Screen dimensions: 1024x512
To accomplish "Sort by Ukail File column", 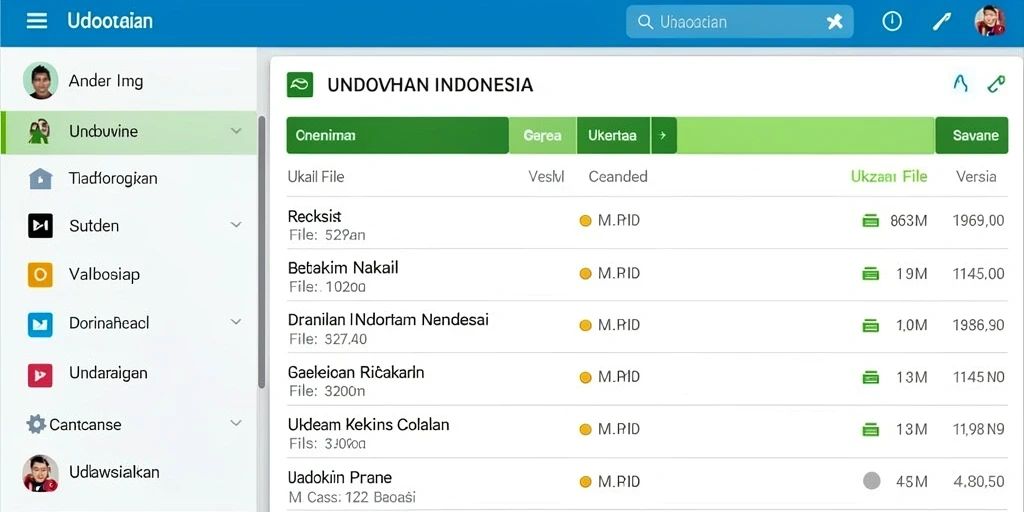I will pos(315,176).
